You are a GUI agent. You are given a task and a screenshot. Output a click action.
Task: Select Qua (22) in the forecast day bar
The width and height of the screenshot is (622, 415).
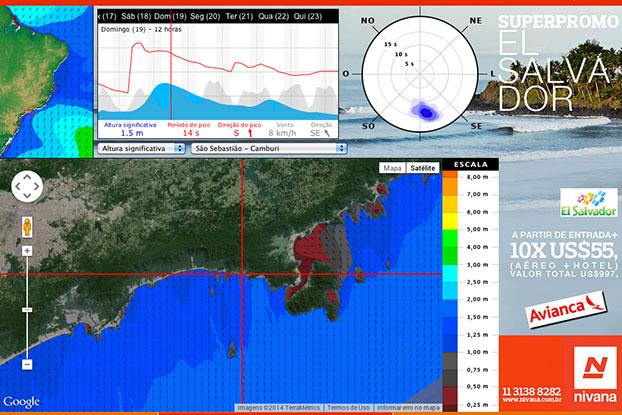(273, 16)
